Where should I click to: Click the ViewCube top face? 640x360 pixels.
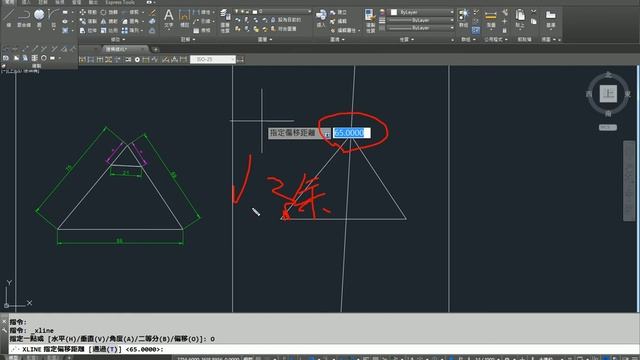coord(608,94)
